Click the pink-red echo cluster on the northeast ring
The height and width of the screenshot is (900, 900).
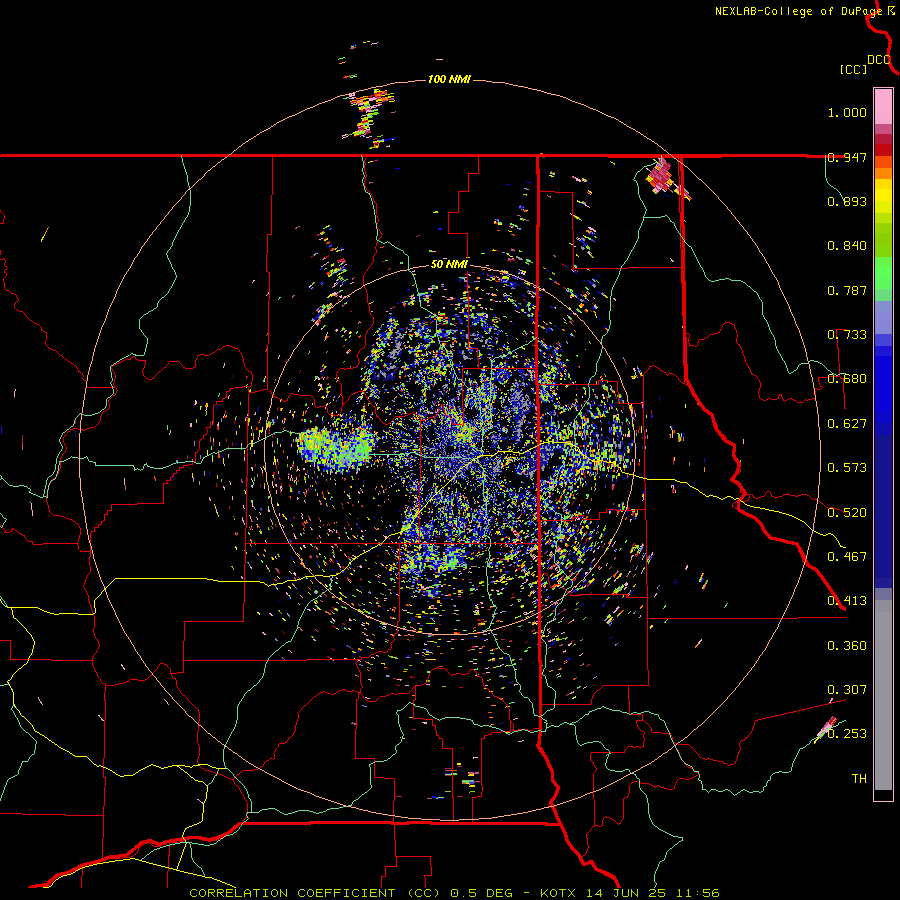pyautogui.click(x=661, y=174)
